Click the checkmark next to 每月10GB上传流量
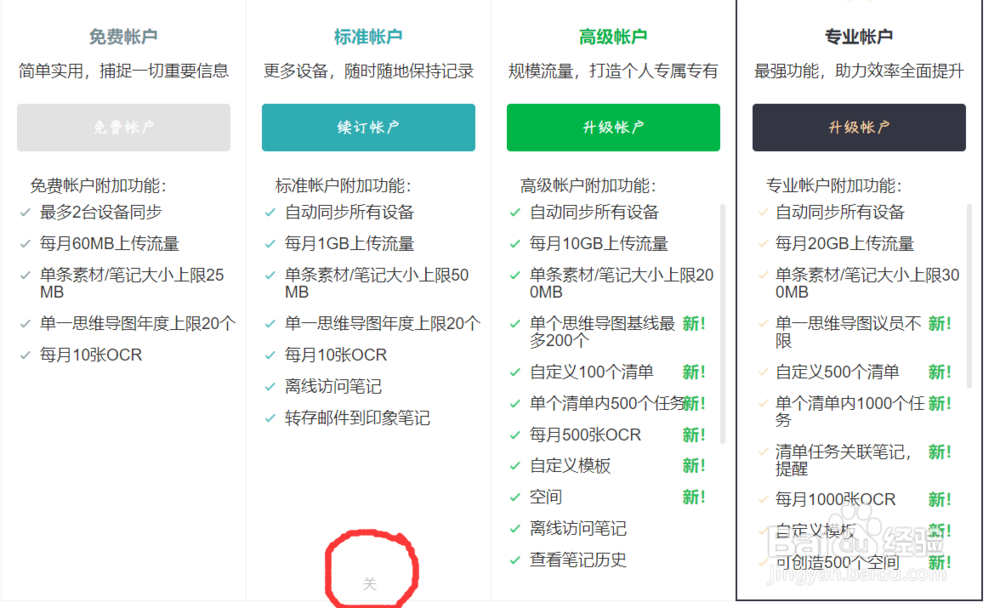Viewport: 1000px width, 608px height. [x=515, y=244]
